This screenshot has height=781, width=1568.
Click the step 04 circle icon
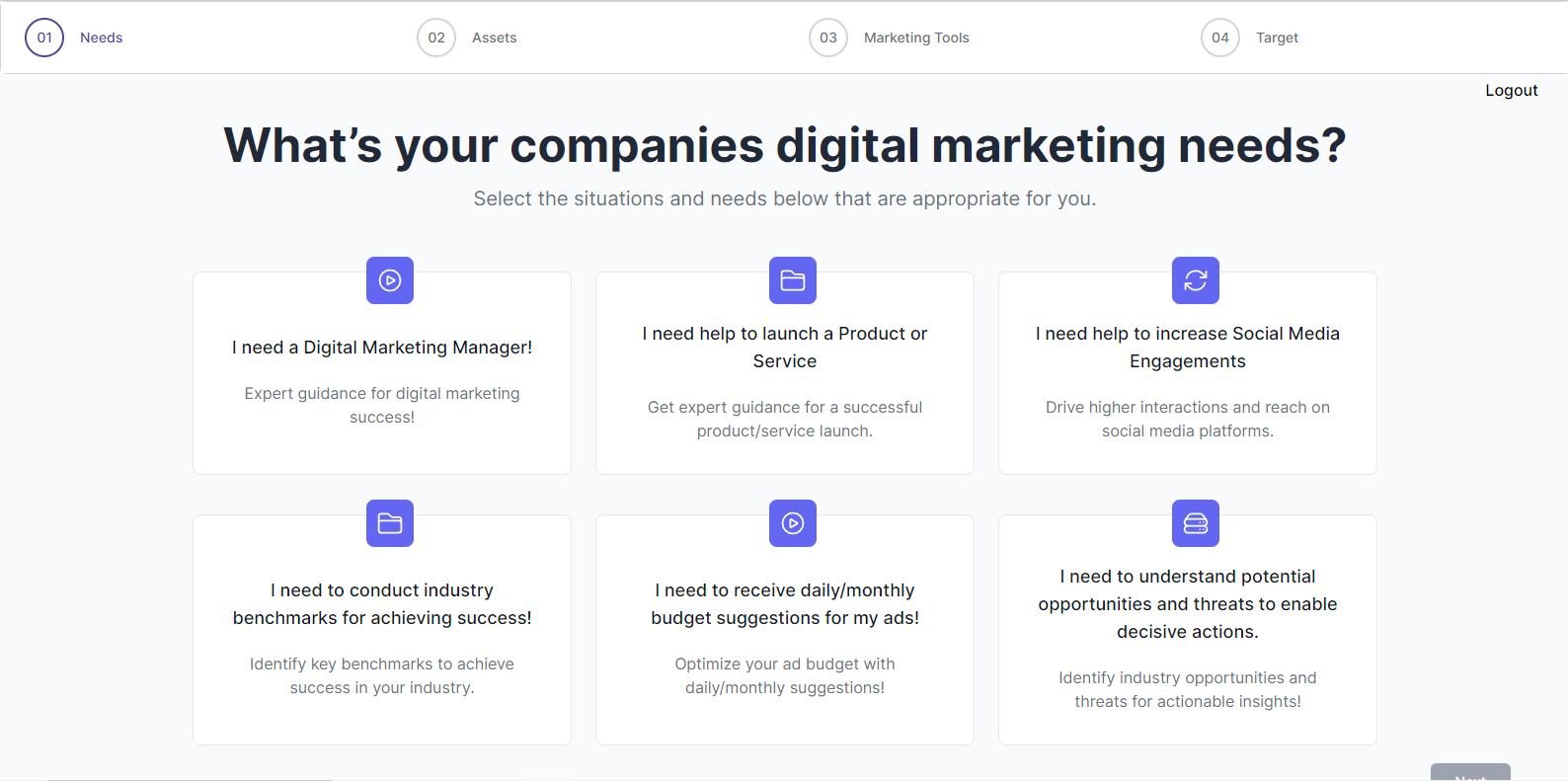point(1220,38)
